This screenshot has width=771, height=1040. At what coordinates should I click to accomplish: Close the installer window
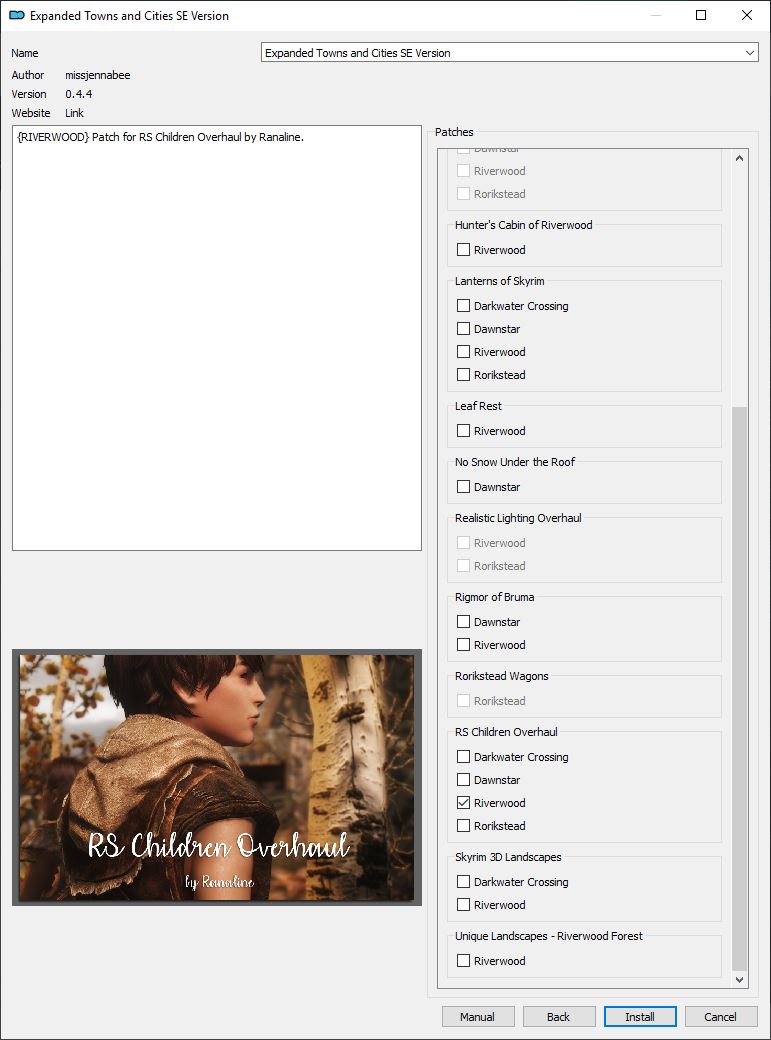(x=746, y=15)
